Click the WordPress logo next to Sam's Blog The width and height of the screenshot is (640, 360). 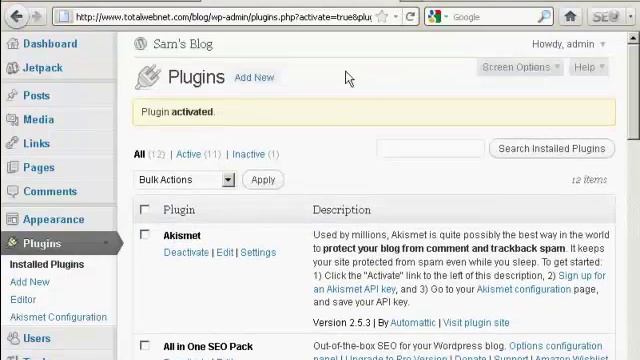point(140,44)
